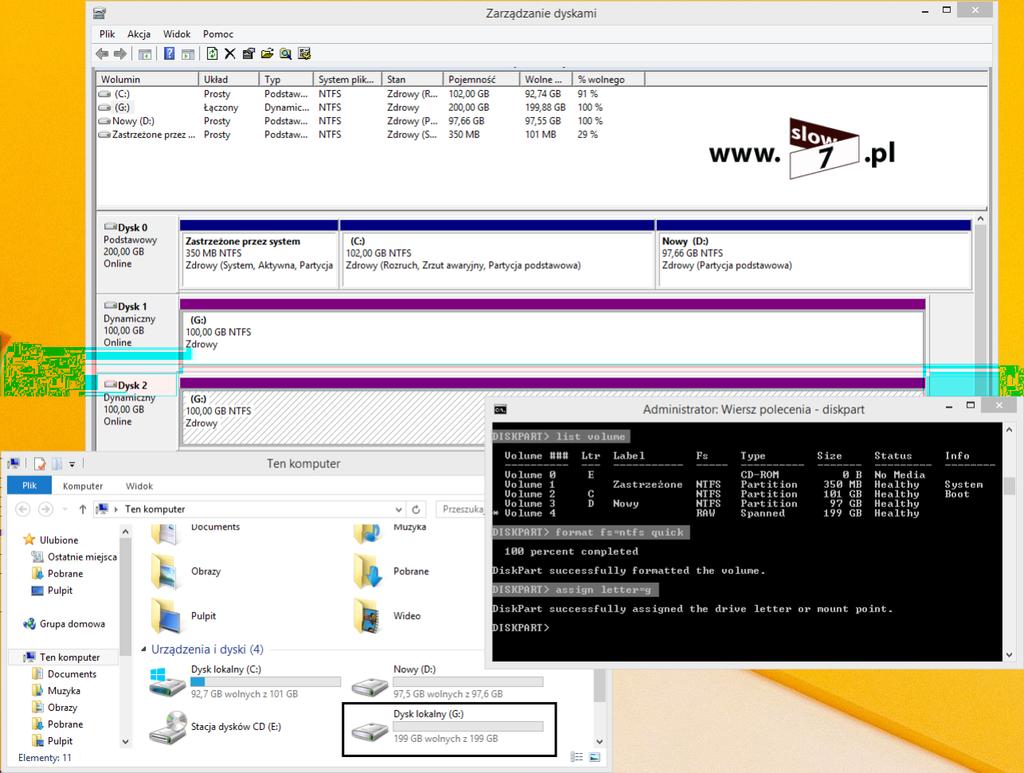Screen dimensions: 1024x773
Task: Open the blue Help icon in Disk Management toolbar
Action: pyautogui.click(x=169, y=54)
